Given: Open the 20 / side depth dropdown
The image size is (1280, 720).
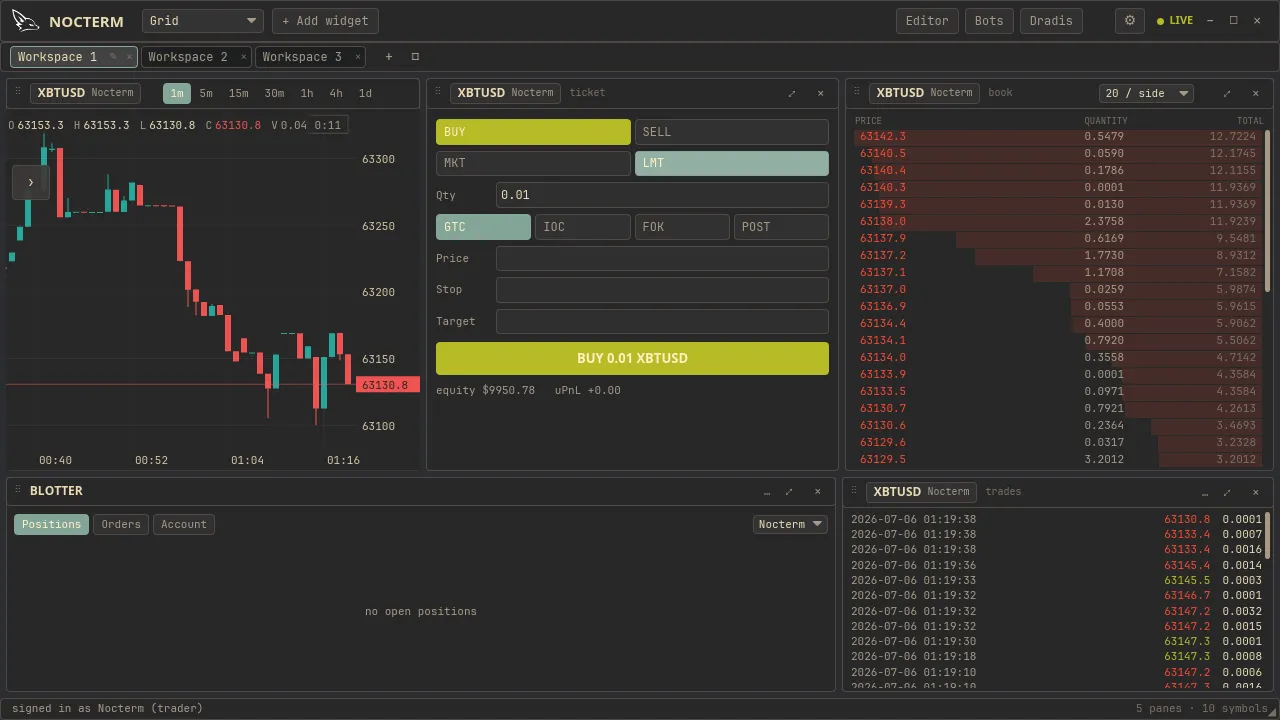Looking at the screenshot, I should (1146, 93).
